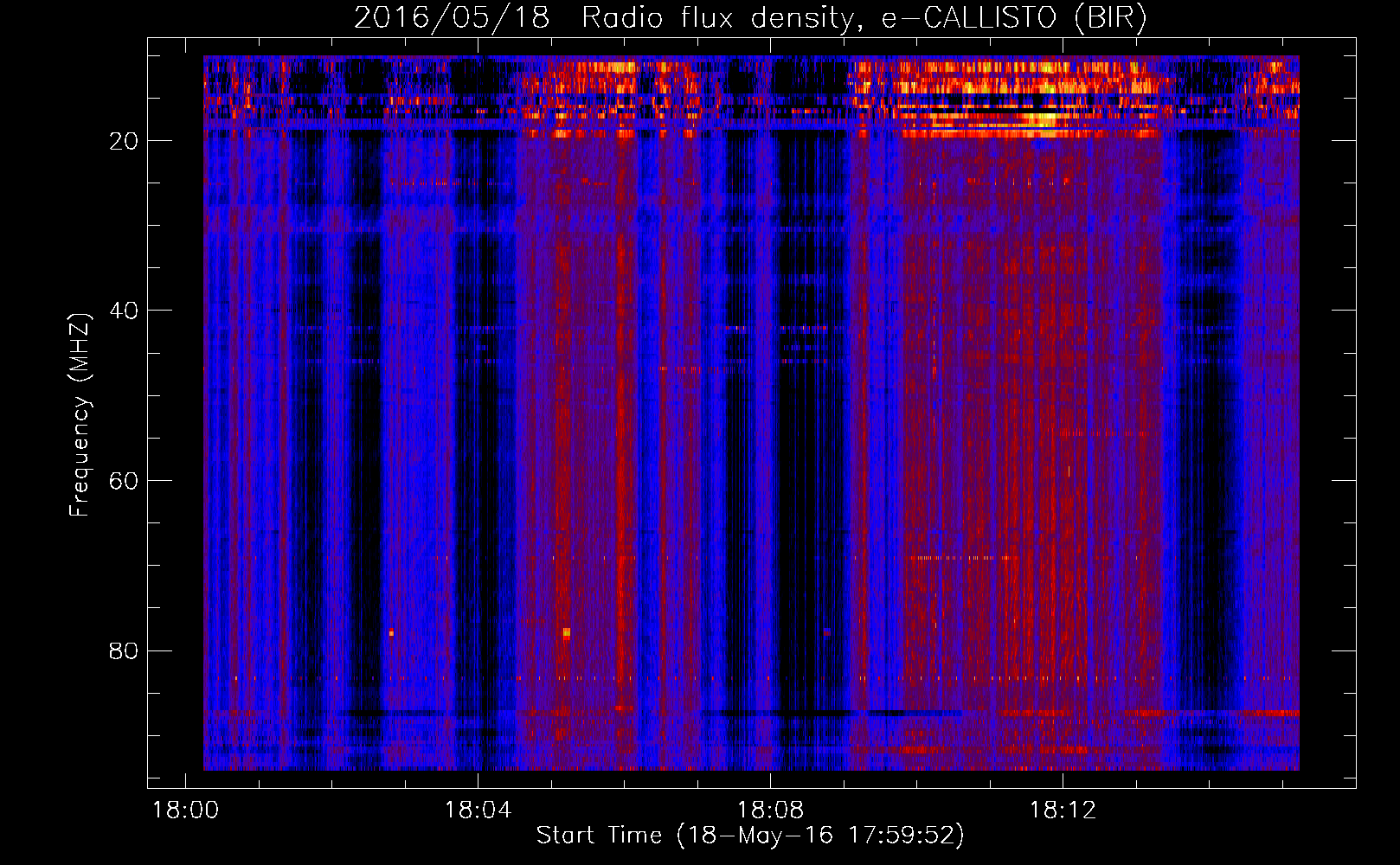Click the plot title "2016/05/18 Radio flux density, e-CALLISTO (BIR)"
This screenshot has width=1400, height=865.
pyautogui.click(x=750, y=18)
